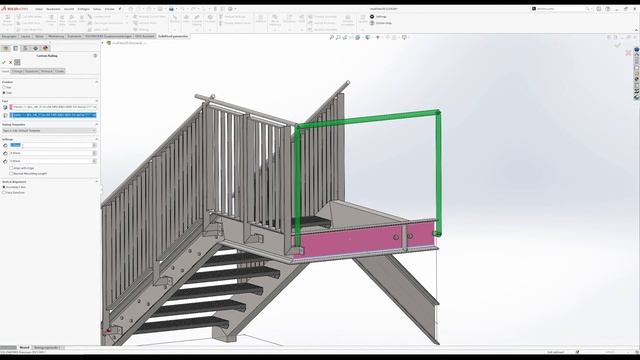Open the DimXpertManager tab icon
The width and height of the screenshot is (640, 360).
pyautogui.click(x=36, y=49)
